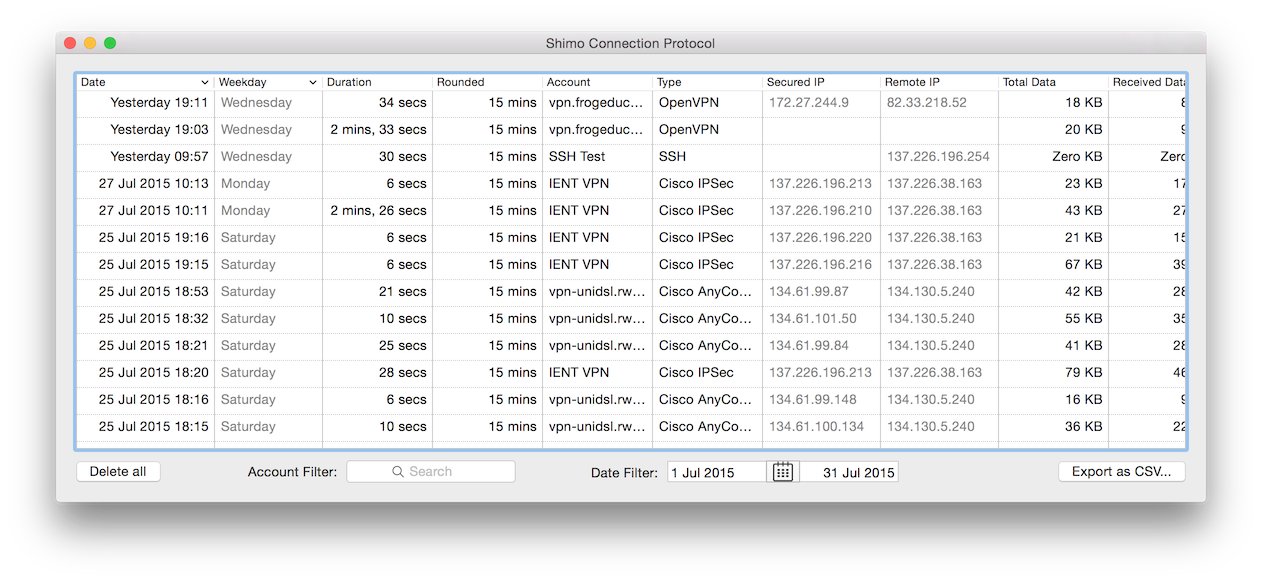The height and width of the screenshot is (582, 1262).
Task: Click the Delete all button
Action: (x=118, y=472)
